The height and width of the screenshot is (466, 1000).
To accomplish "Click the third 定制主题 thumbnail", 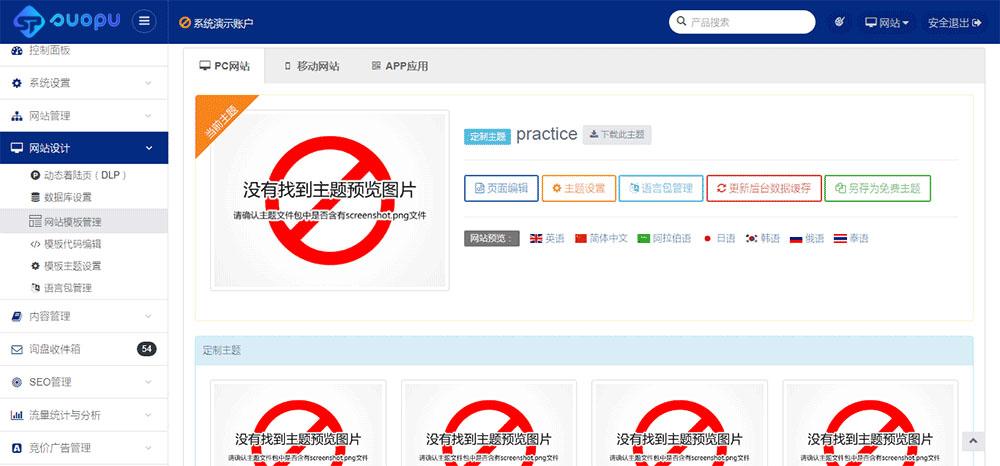I will coord(679,423).
